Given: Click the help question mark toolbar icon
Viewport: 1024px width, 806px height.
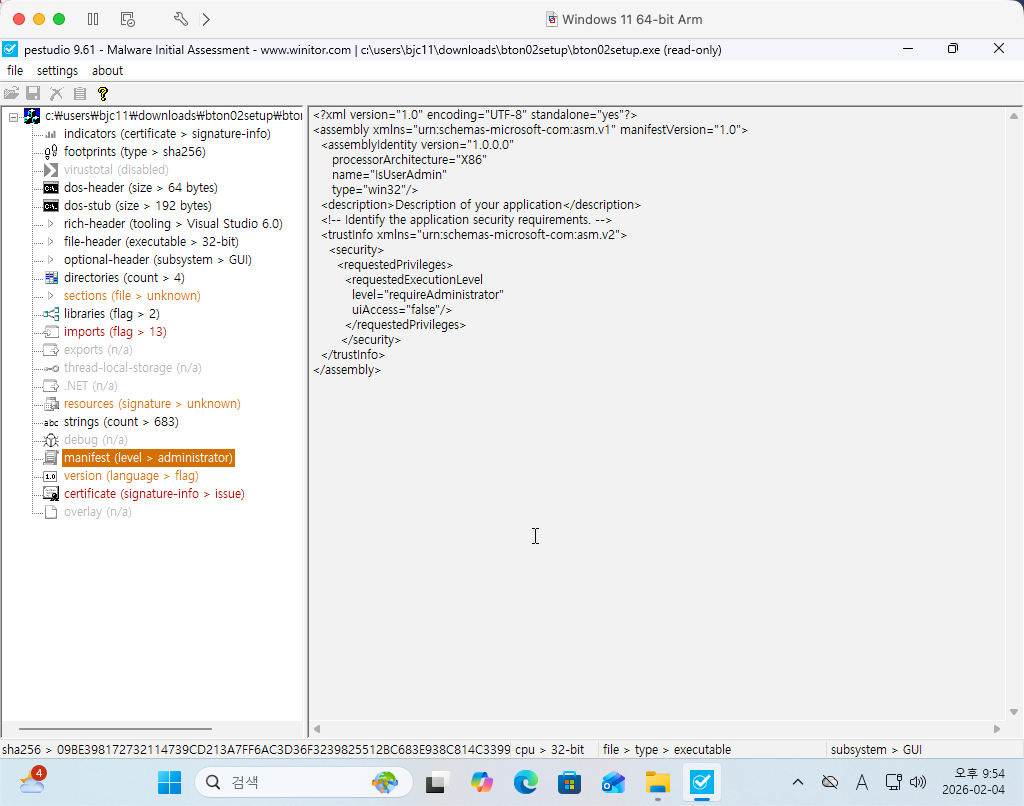Looking at the screenshot, I should pyautogui.click(x=102, y=93).
